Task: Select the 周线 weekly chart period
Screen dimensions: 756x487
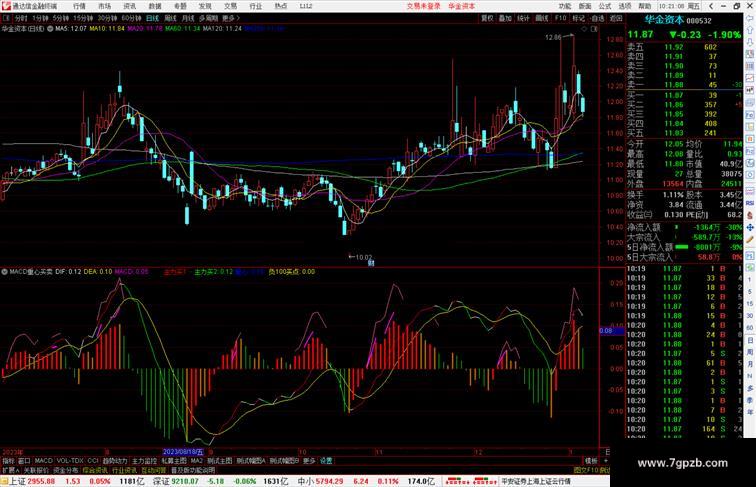Action: (170, 18)
